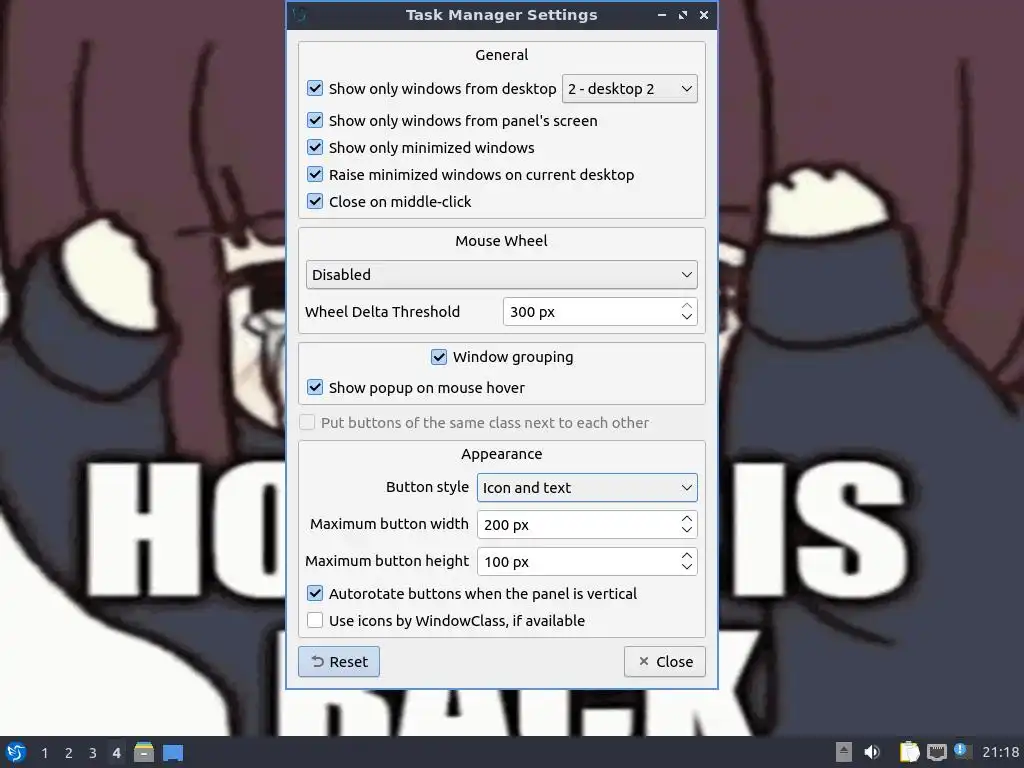Viewport: 1024px width, 768px height.
Task: Open the file manager from the panel
Action: tap(144, 752)
